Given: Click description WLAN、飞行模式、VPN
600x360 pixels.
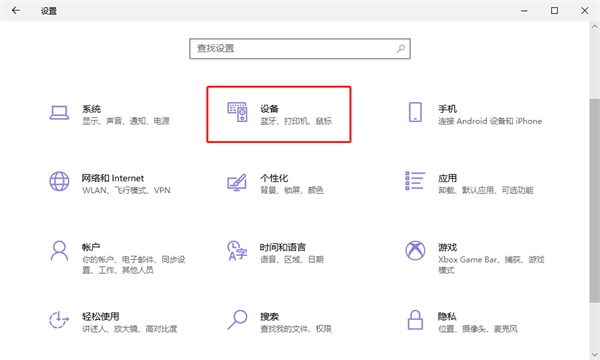Looking at the screenshot, I should pyautogui.click(x=126, y=191).
